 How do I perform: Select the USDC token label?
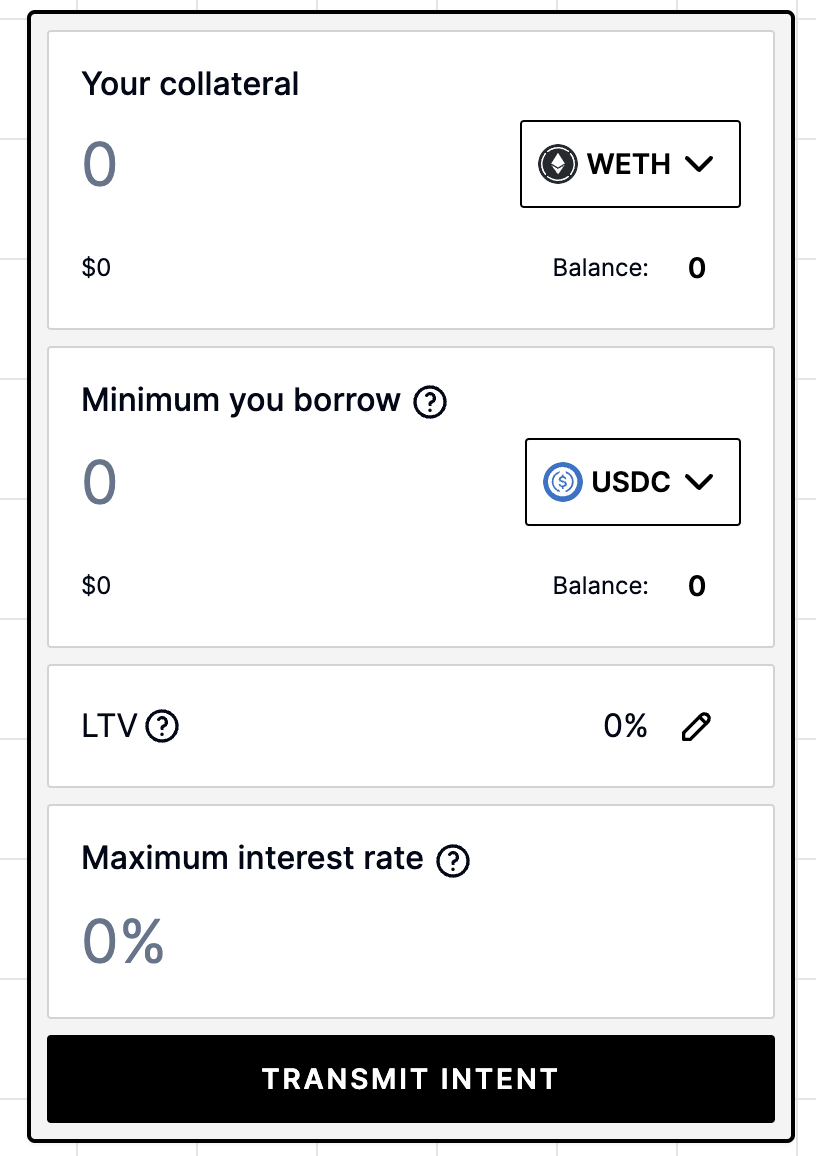pos(631,482)
